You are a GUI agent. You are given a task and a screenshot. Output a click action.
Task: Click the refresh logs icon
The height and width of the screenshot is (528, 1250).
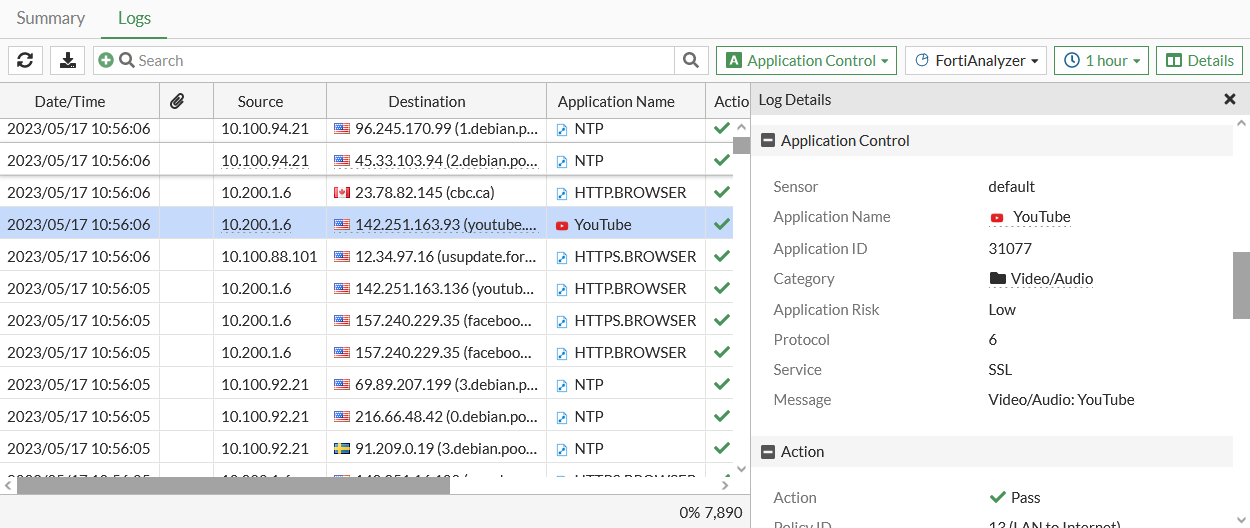click(25, 61)
